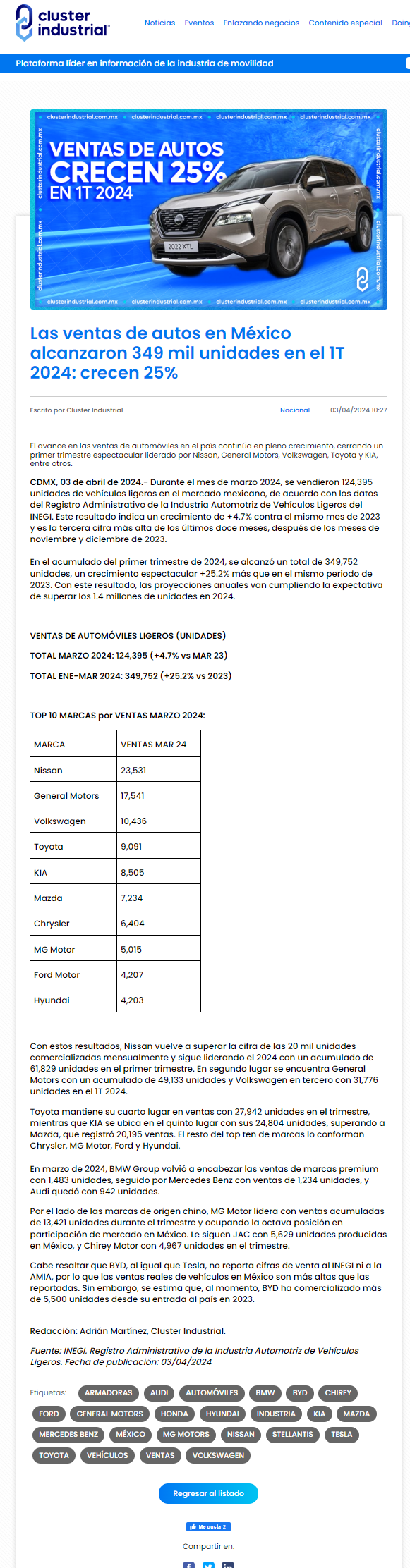Viewport: 410px width, 1568px height.
Task: Select the ARMADORAS tag
Action: (109, 1392)
